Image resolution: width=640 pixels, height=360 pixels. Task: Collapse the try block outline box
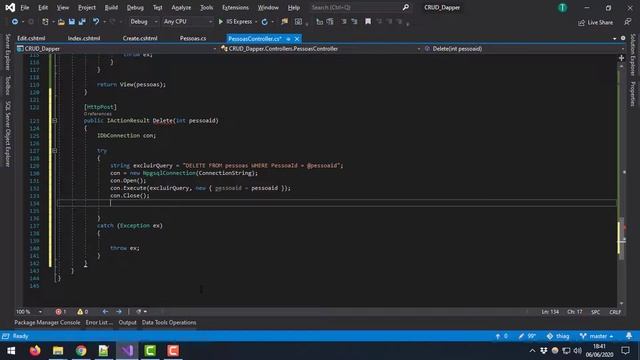point(55,151)
